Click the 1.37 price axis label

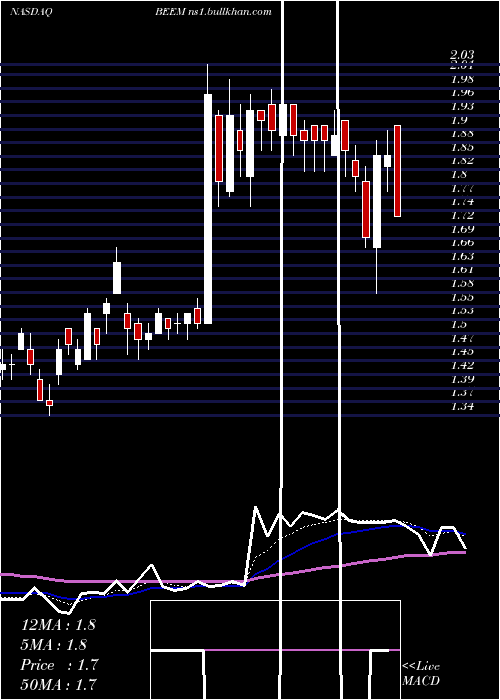pos(462,393)
